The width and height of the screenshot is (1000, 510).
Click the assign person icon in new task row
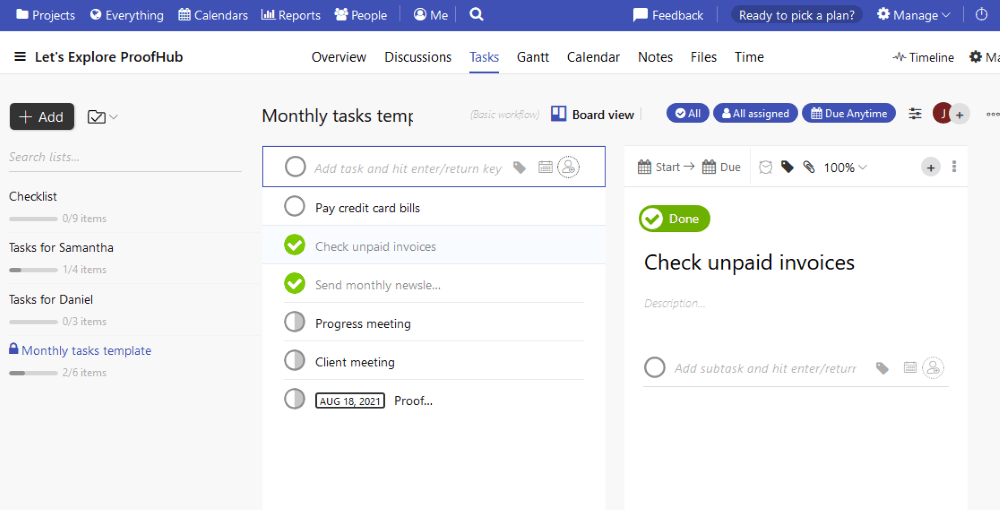click(568, 167)
